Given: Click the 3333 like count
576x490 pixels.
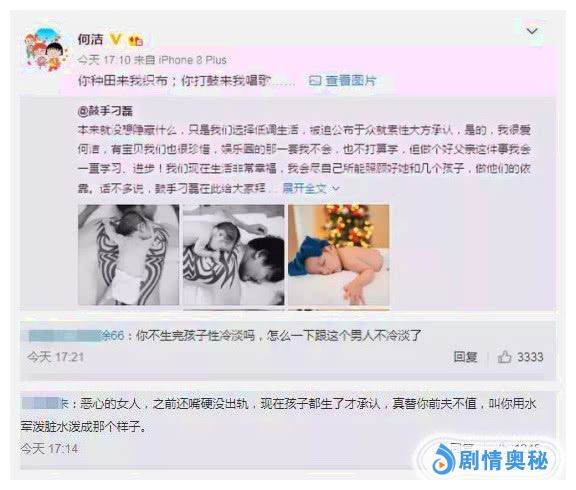Looking at the screenshot, I should tap(530, 357).
